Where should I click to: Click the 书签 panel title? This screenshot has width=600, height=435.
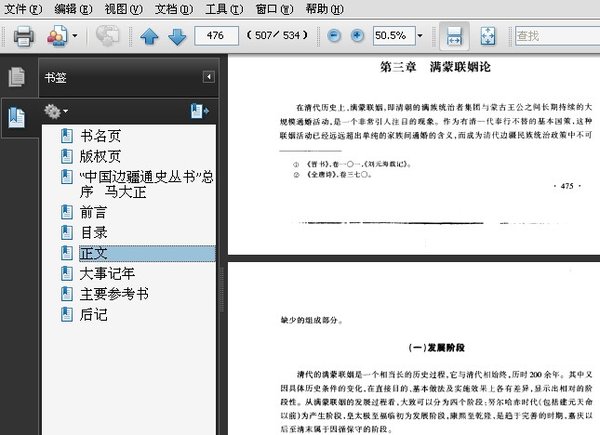coord(55,78)
